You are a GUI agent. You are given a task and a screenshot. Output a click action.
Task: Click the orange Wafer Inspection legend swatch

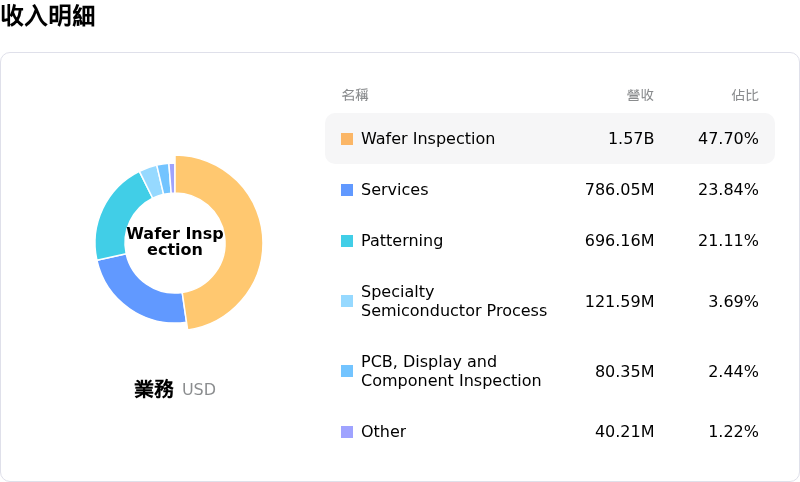[x=347, y=139]
